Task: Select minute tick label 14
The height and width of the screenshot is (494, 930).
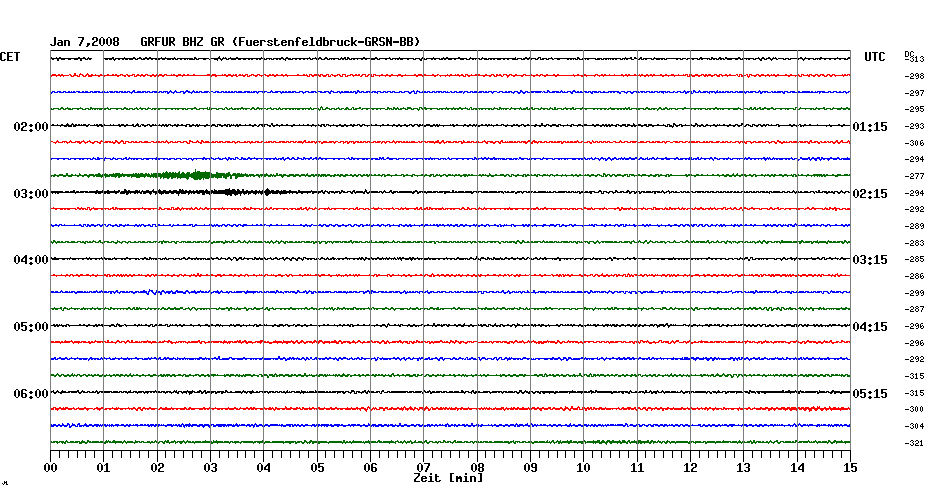Action: (797, 468)
